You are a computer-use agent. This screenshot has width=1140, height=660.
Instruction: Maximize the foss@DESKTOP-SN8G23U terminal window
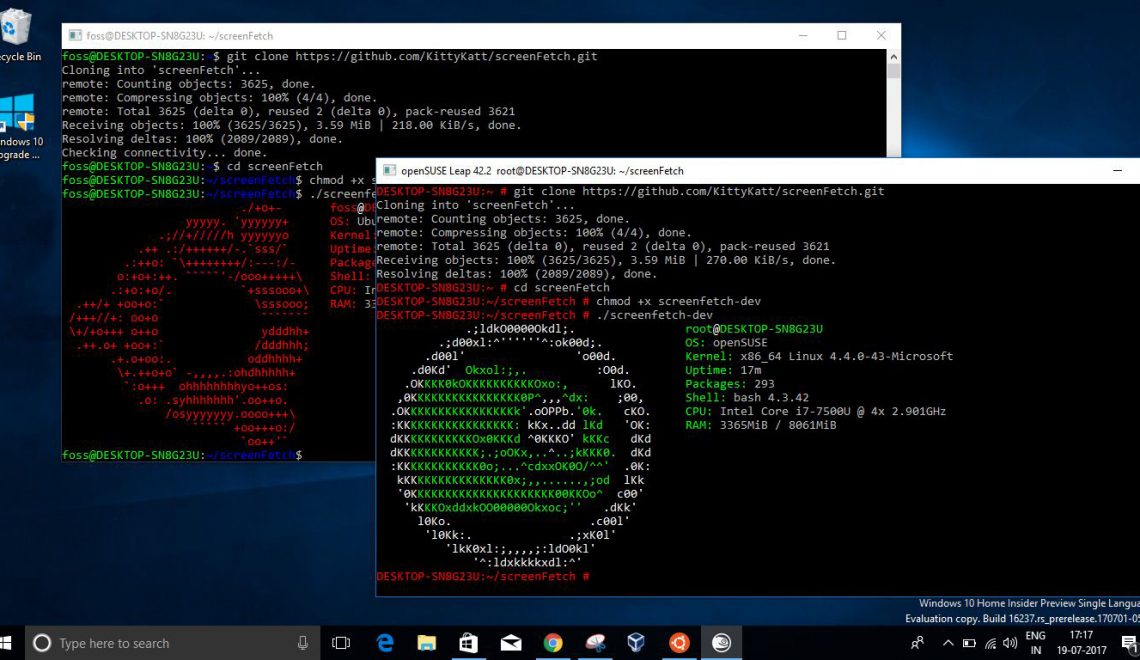tap(841, 36)
